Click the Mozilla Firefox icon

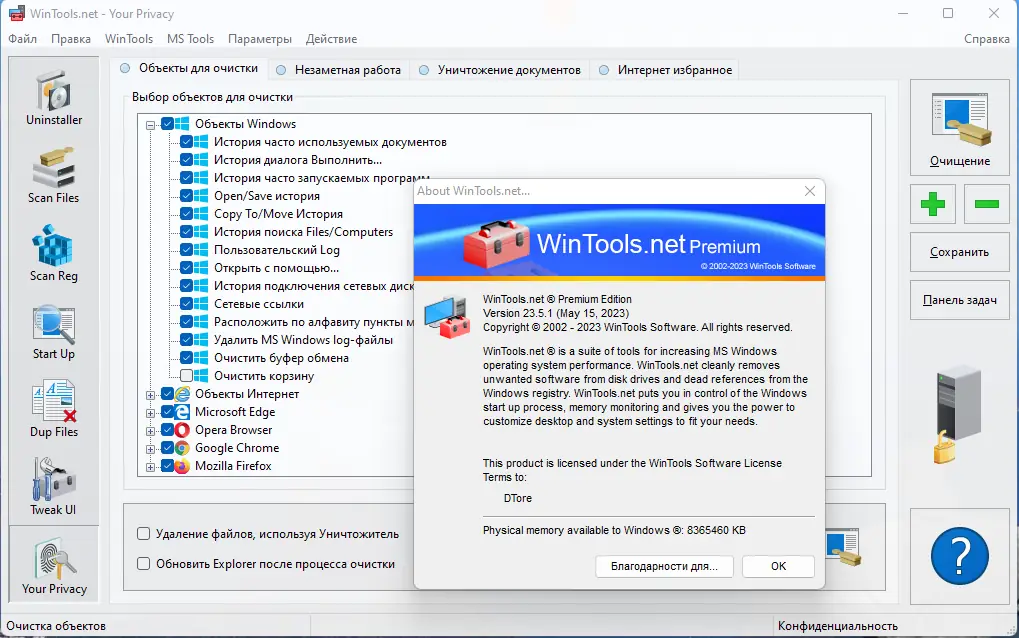(183, 466)
